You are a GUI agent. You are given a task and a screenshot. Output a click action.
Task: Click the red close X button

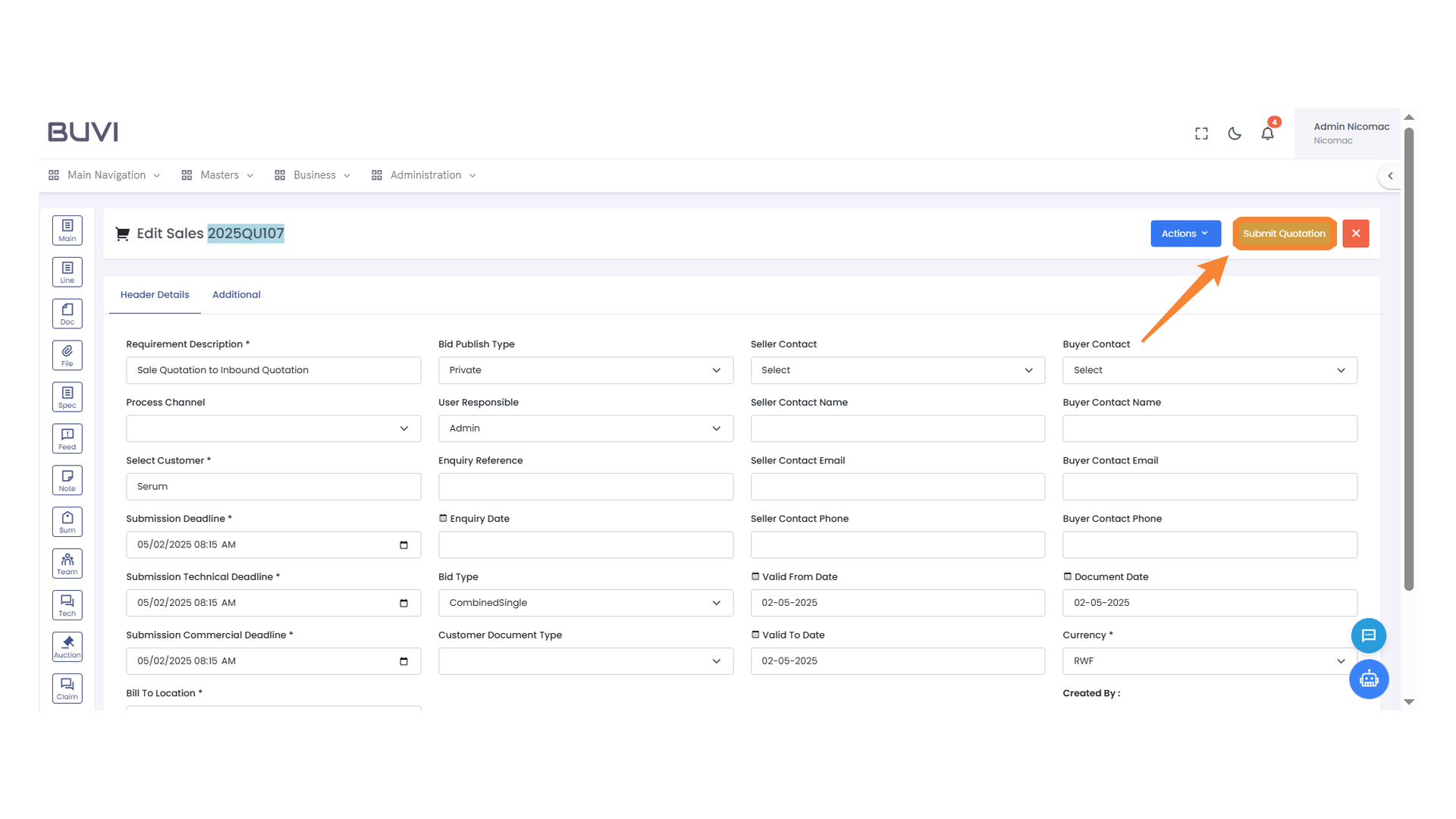(1355, 234)
